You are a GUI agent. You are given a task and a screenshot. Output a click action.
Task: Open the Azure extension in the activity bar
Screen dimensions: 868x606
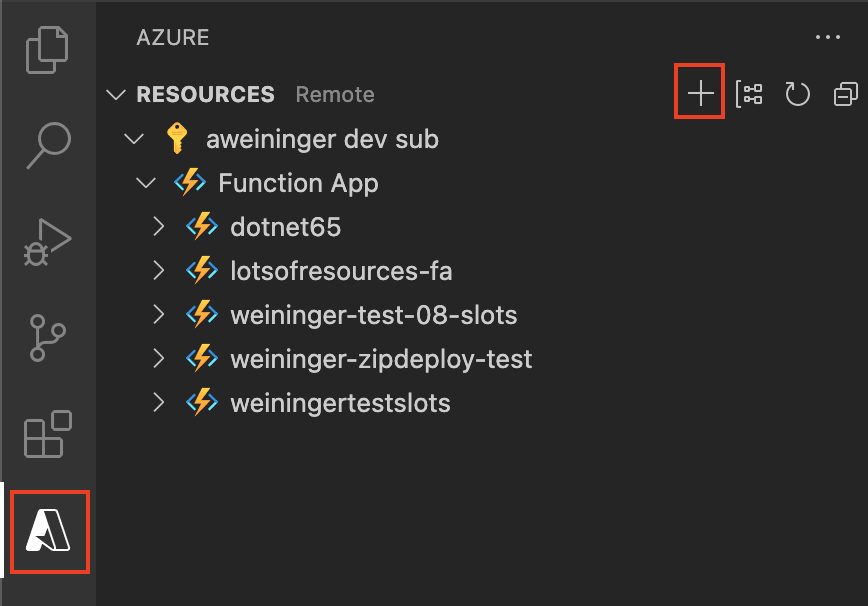(x=49, y=532)
